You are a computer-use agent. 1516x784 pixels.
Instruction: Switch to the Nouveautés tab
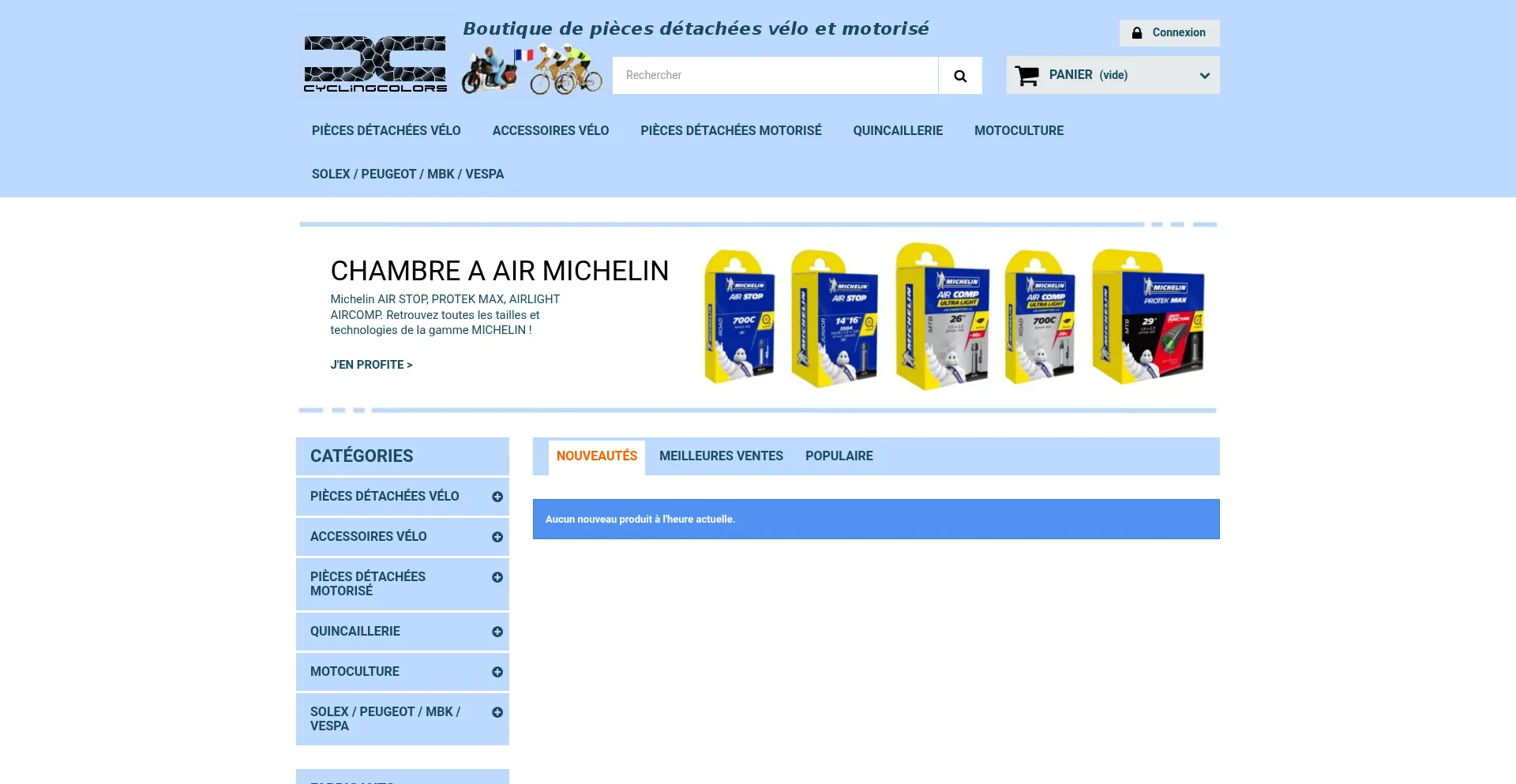(597, 456)
